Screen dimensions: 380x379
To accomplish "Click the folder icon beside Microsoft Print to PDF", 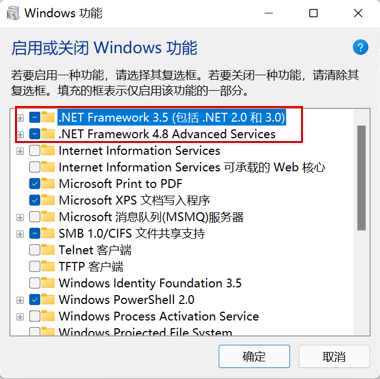I will pyautogui.click(x=48, y=183).
